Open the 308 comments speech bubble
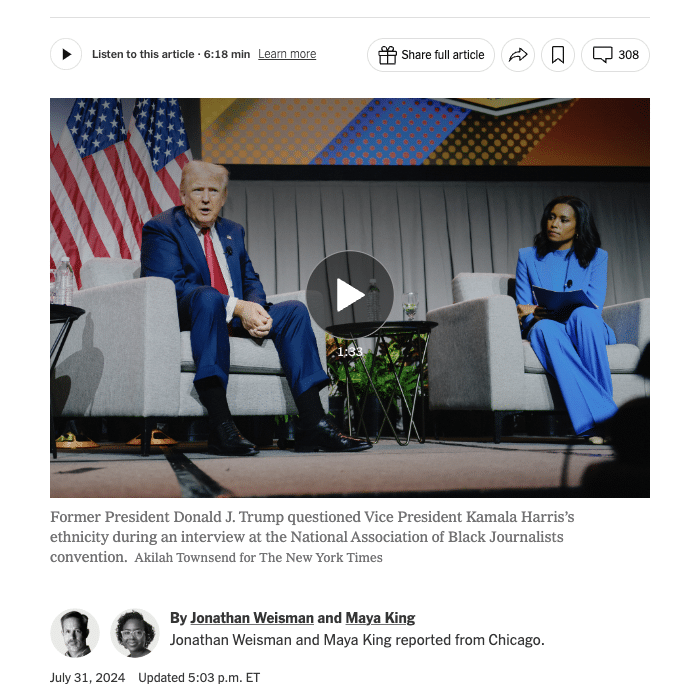Screen dimensions: 690x684 point(602,55)
